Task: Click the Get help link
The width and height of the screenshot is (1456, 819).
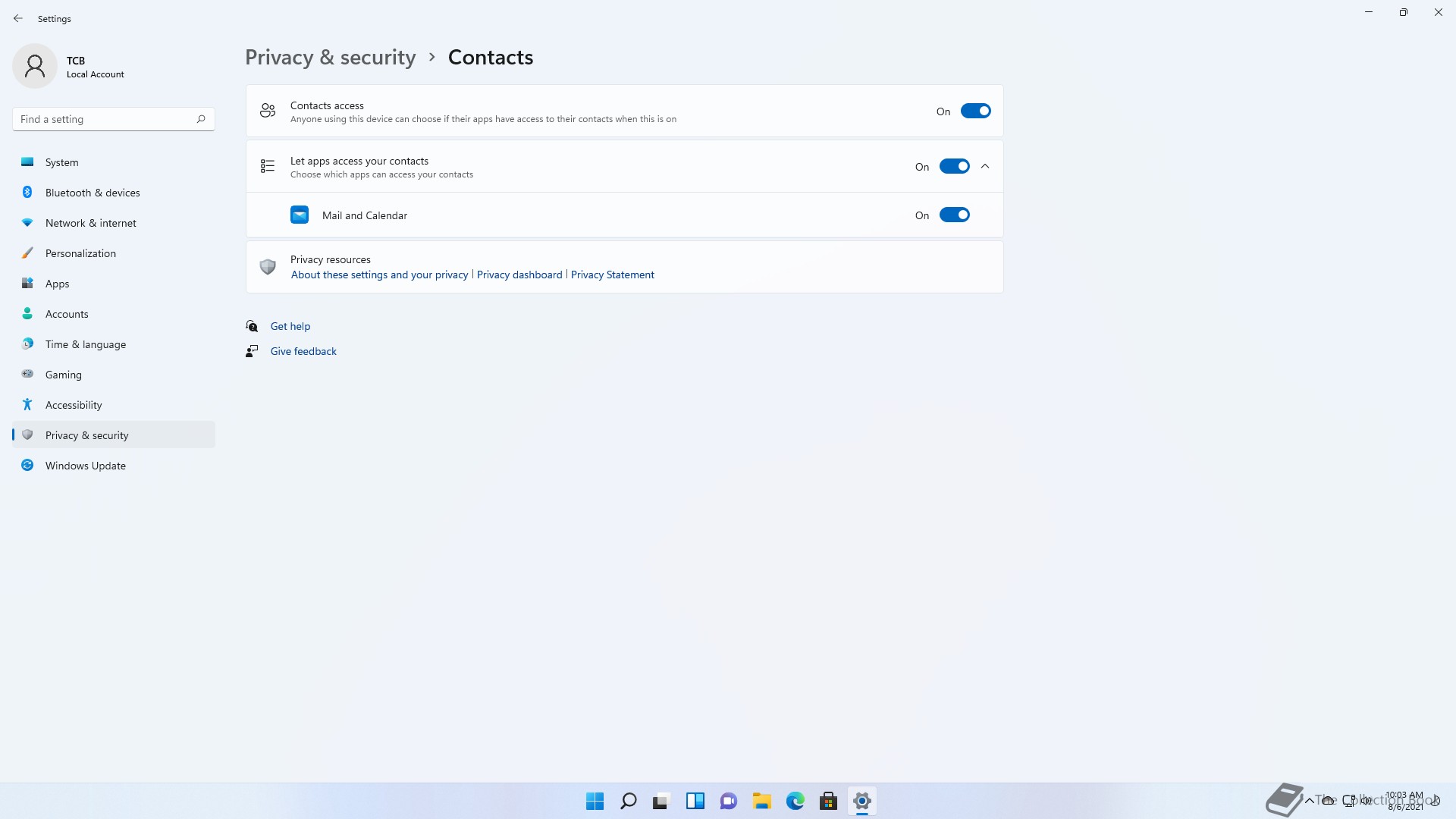Action: pos(290,326)
